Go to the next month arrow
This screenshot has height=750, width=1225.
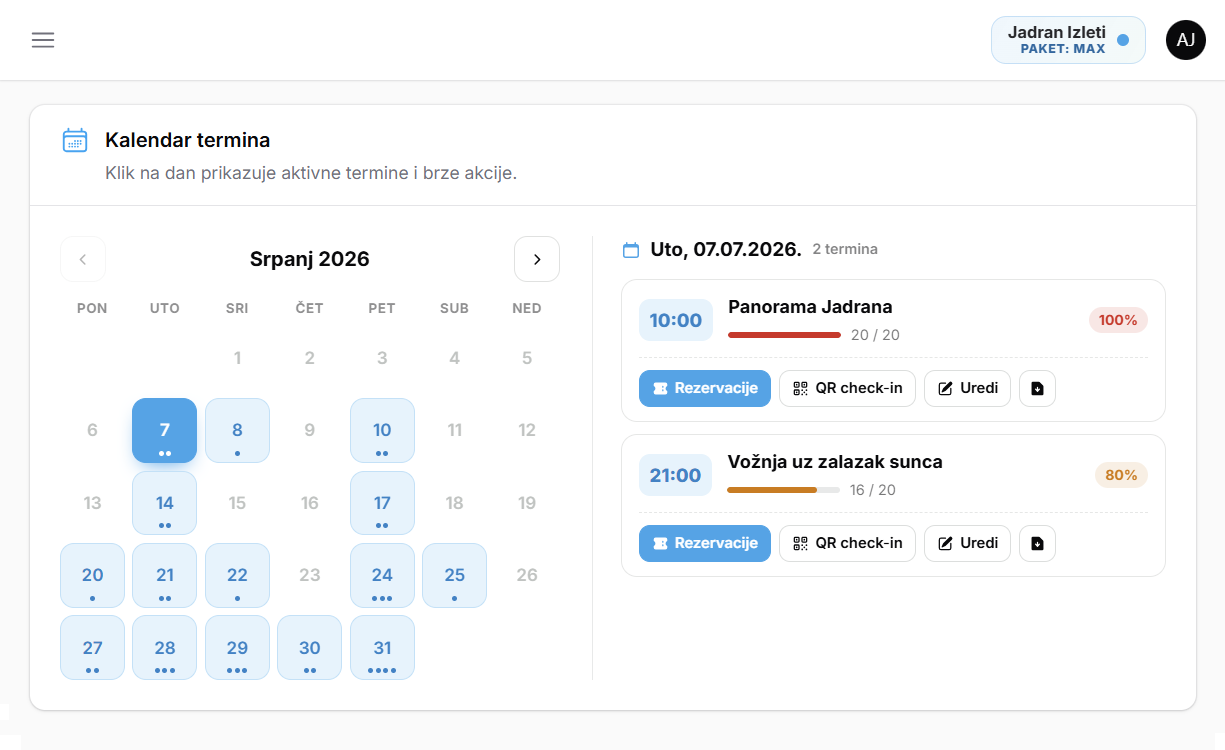pos(537,259)
